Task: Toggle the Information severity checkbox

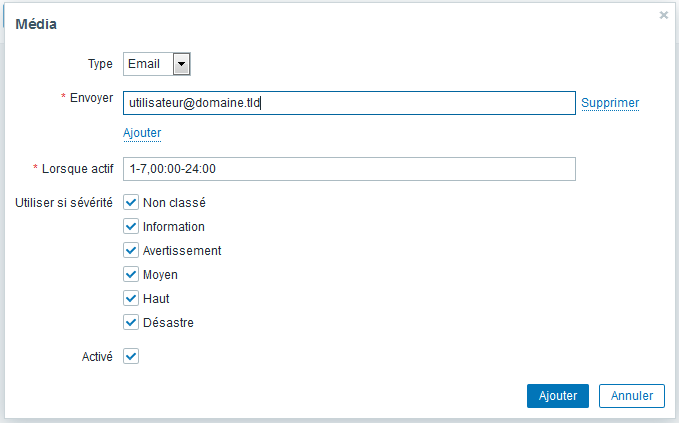Action: (131, 226)
